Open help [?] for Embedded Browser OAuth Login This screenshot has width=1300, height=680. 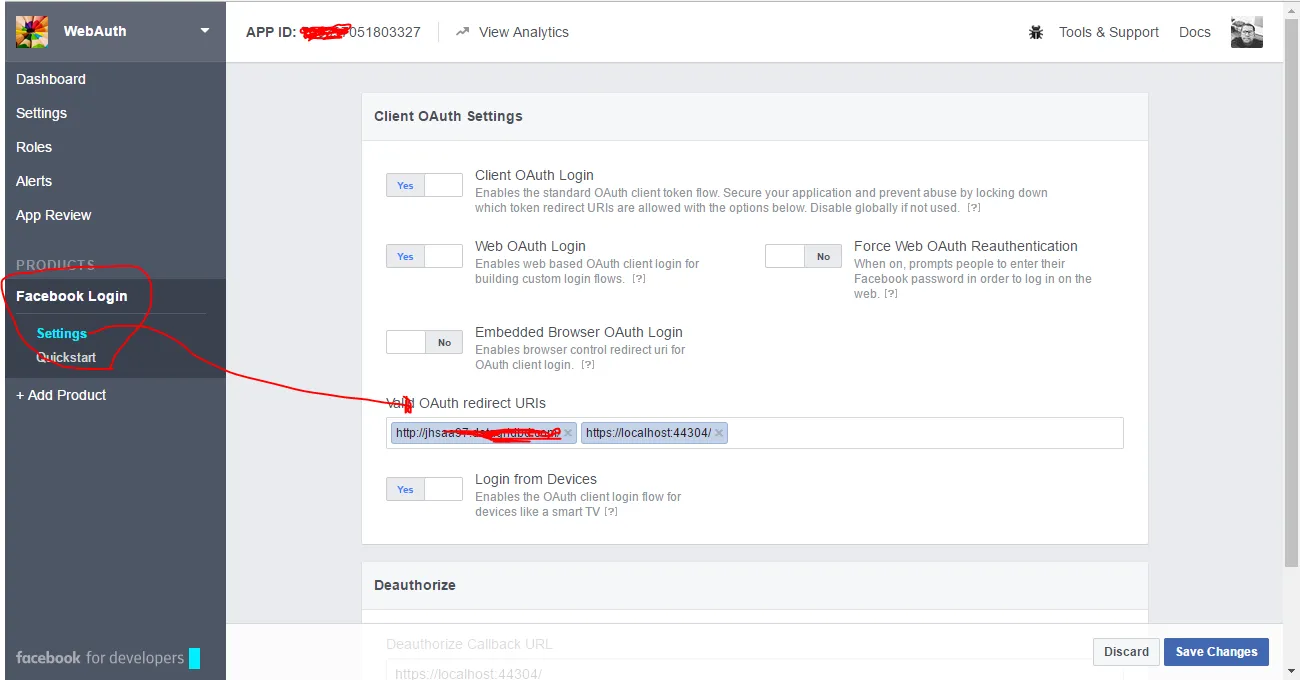(x=588, y=365)
